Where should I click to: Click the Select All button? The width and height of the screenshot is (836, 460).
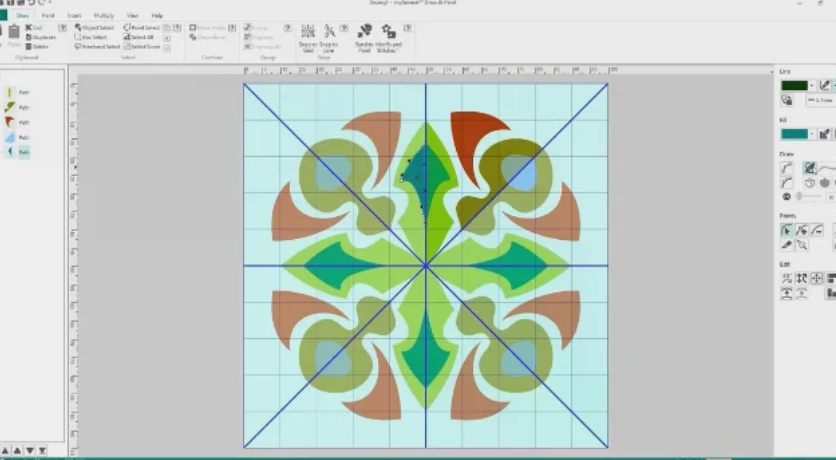pos(141,37)
